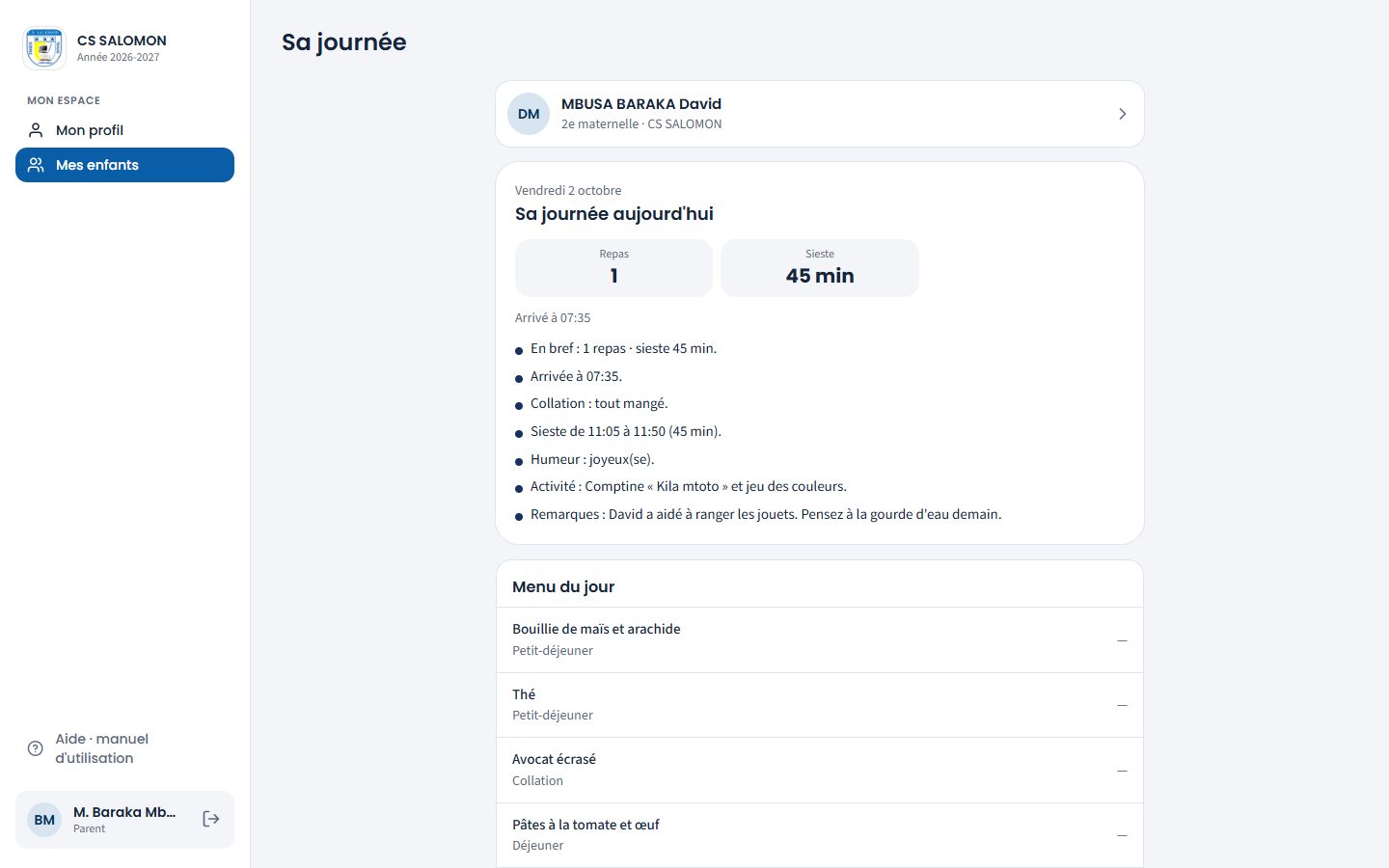Click the Mes enfants people icon
Viewport: 1389px width, 868px height.
click(x=36, y=165)
